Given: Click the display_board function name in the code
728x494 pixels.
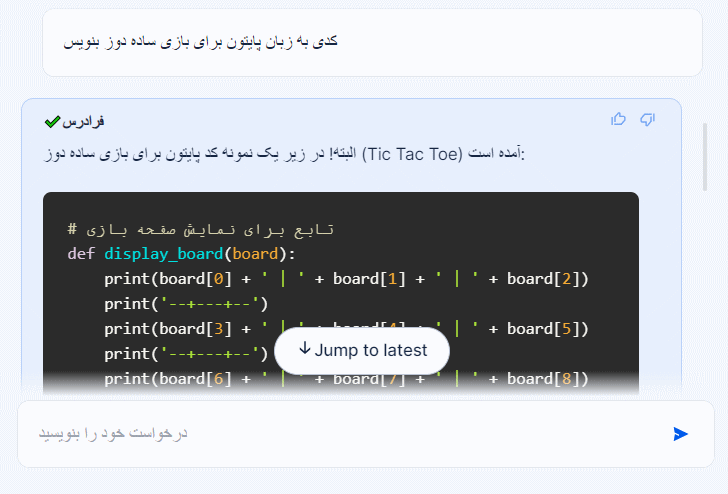Looking at the screenshot, I should click(165, 253).
